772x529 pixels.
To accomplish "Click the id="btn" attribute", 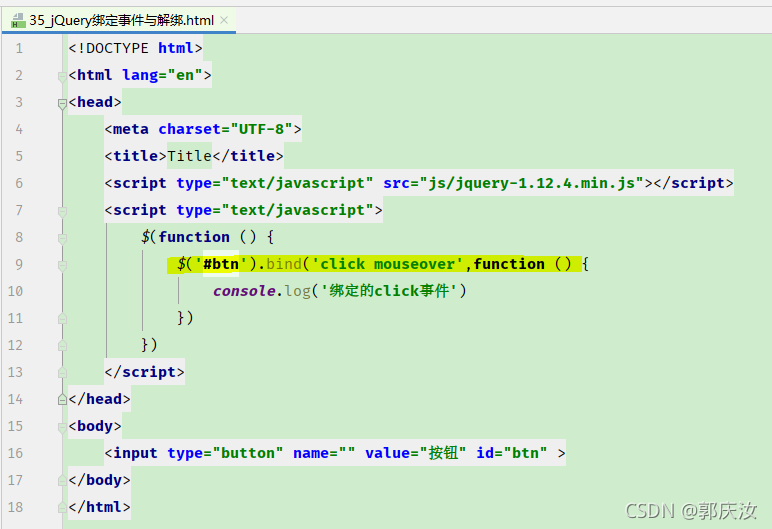I will point(512,453).
